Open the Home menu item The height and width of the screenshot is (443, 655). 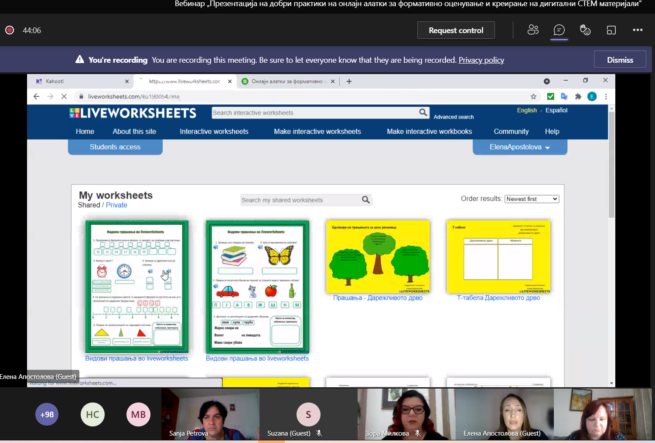click(85, 131)
